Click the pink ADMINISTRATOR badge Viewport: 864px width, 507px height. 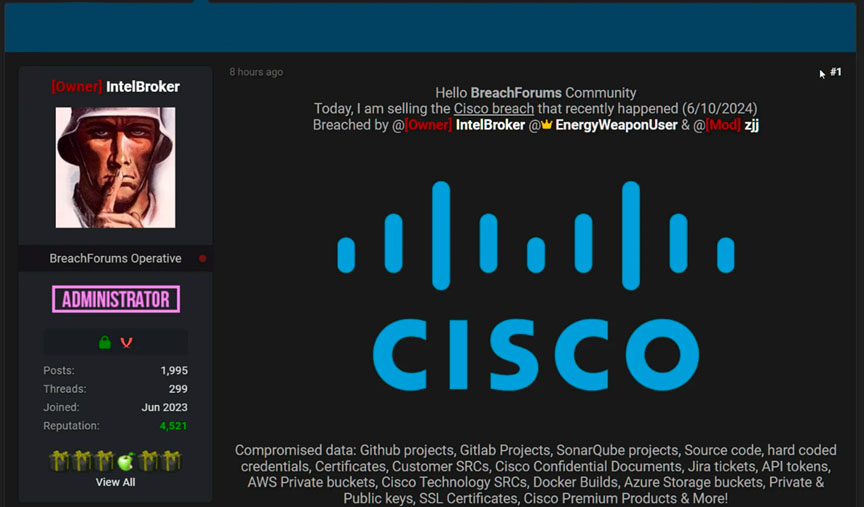[x=116, y=299]
